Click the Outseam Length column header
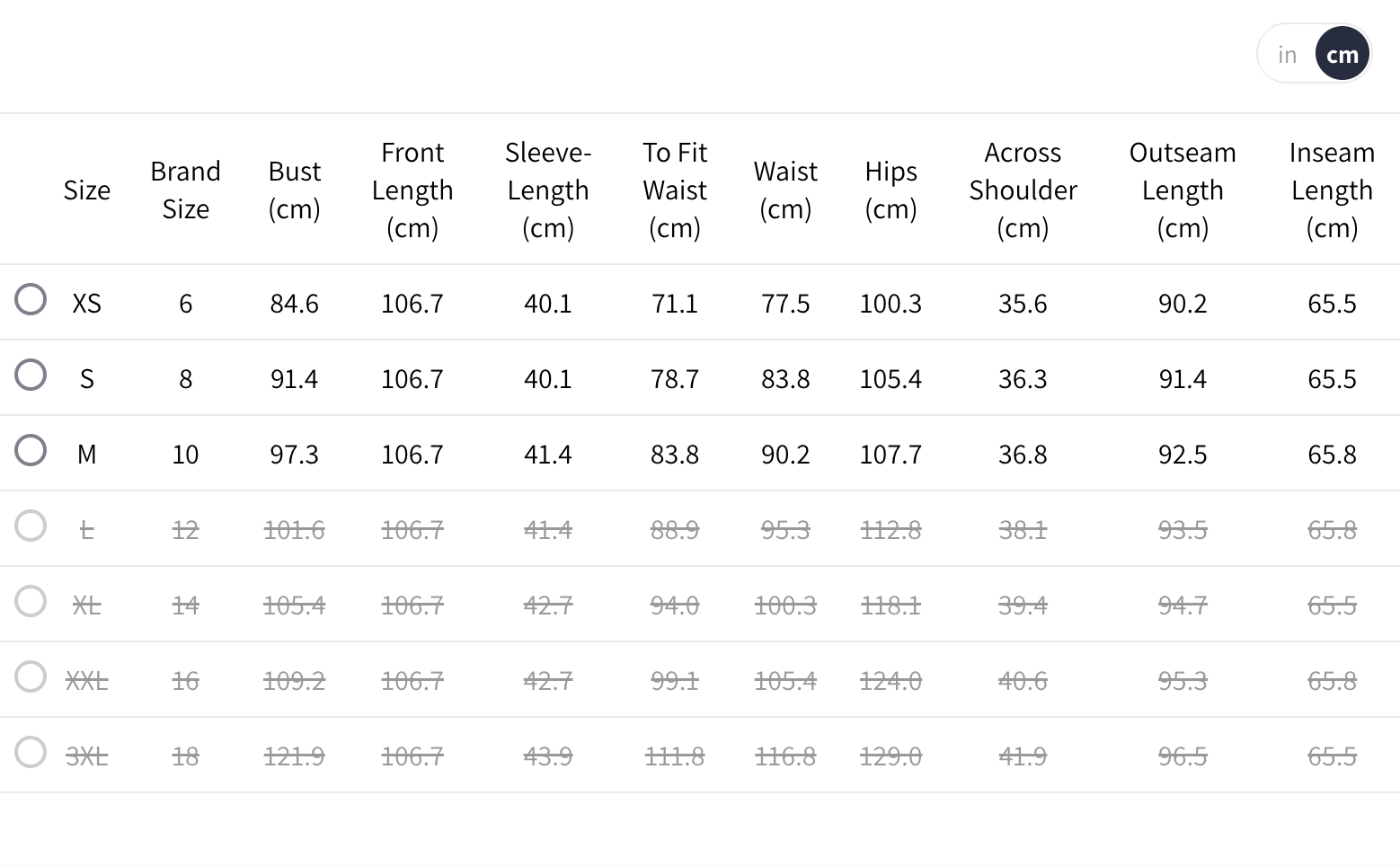Screen dimensions: 1400x866 tap(1183, 190)
